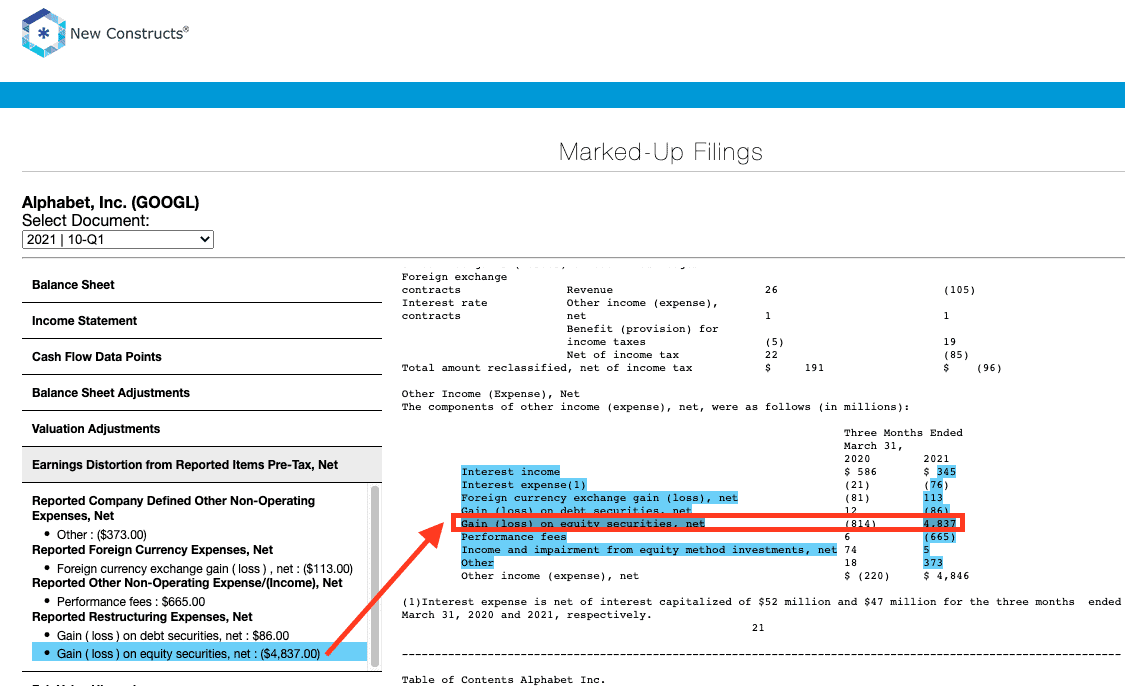Click Income and impairment from equity method investments row
This screenshot has height=686, width=1125.
[649, 550]
